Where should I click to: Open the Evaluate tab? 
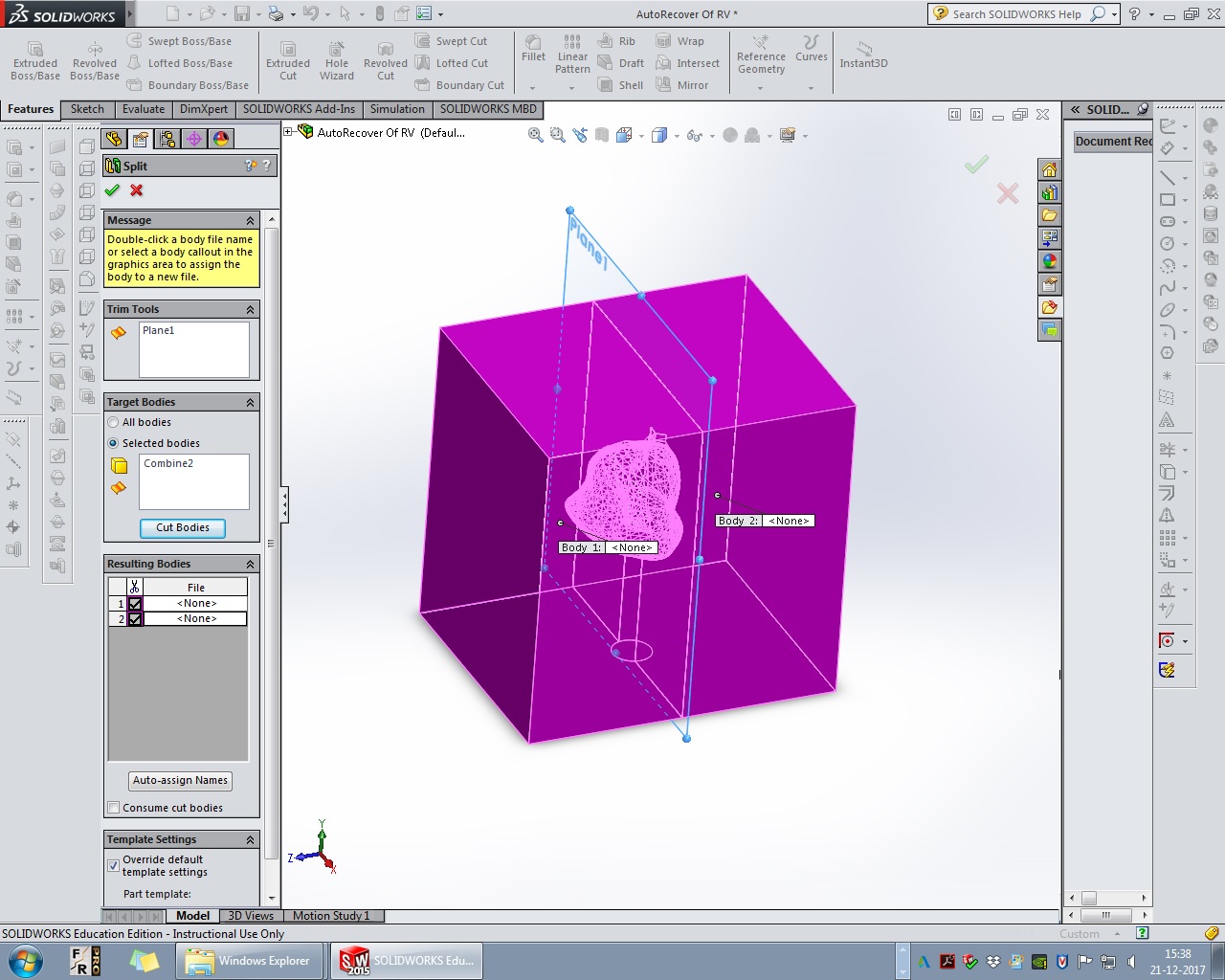point(144,109)
